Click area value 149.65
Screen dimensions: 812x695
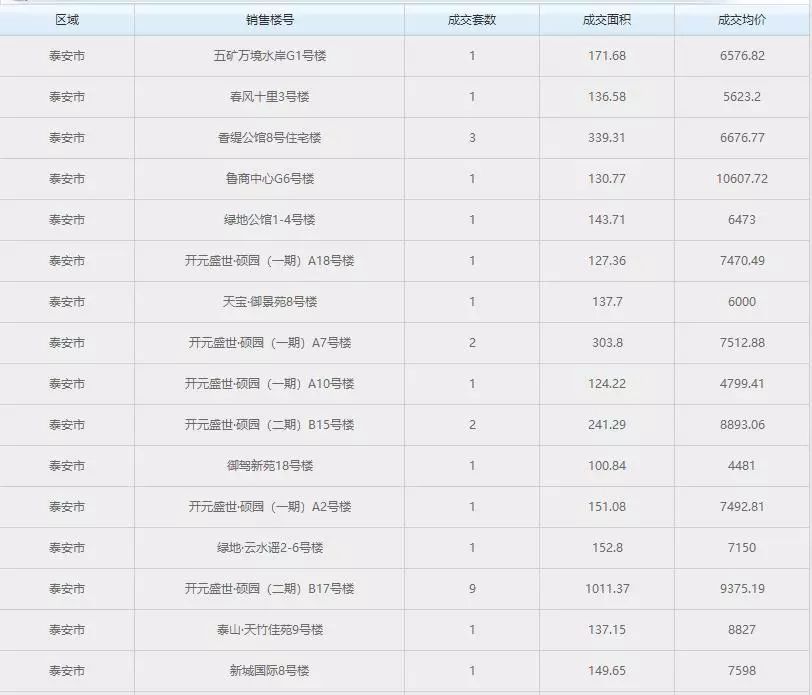pos(607,671)
